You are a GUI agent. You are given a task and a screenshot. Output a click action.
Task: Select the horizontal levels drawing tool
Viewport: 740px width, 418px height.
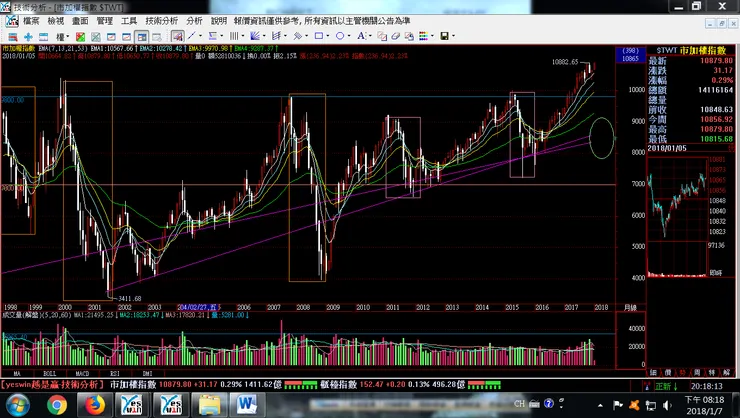[213, 36]
